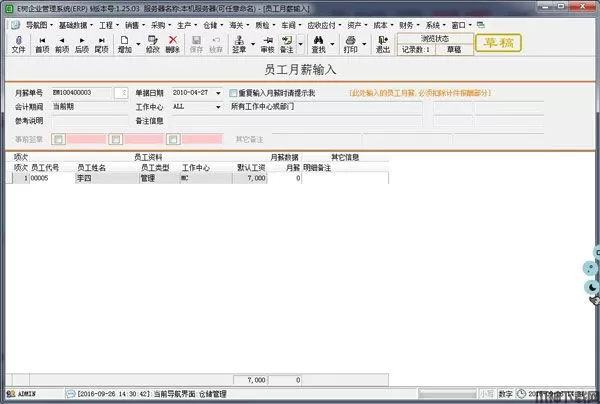Click the 打印 (Print) toolbar icon
This screenshot has width=600, height=404.
(349, 43)
